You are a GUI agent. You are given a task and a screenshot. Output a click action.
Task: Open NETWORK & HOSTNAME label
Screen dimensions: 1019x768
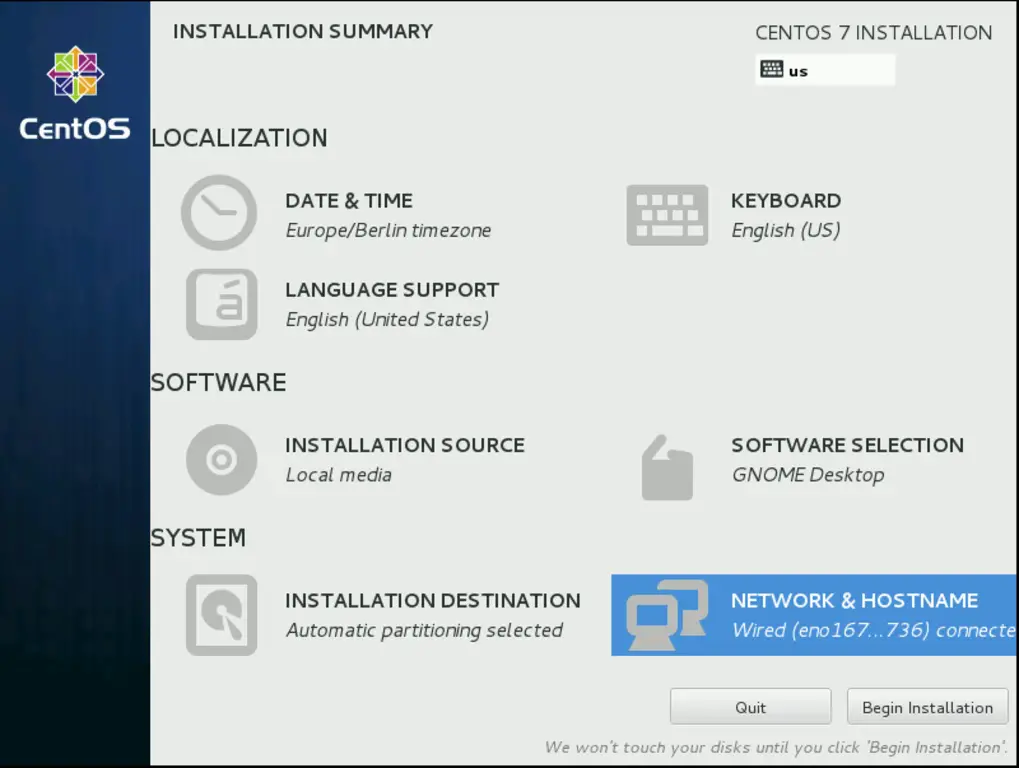coord(855,600)
